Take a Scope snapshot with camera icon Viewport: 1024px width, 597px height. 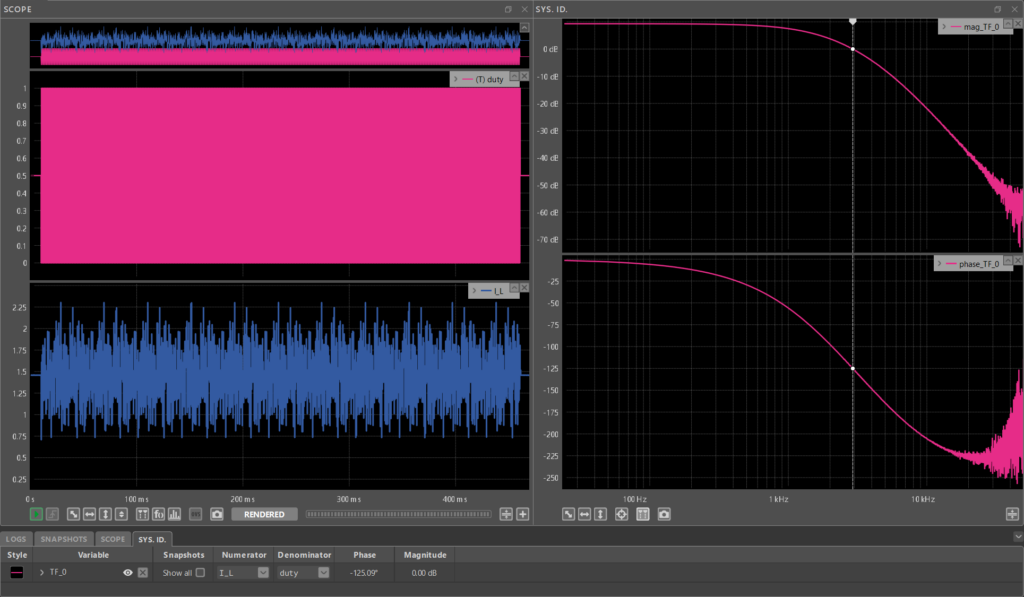click(x=217, y=515)
